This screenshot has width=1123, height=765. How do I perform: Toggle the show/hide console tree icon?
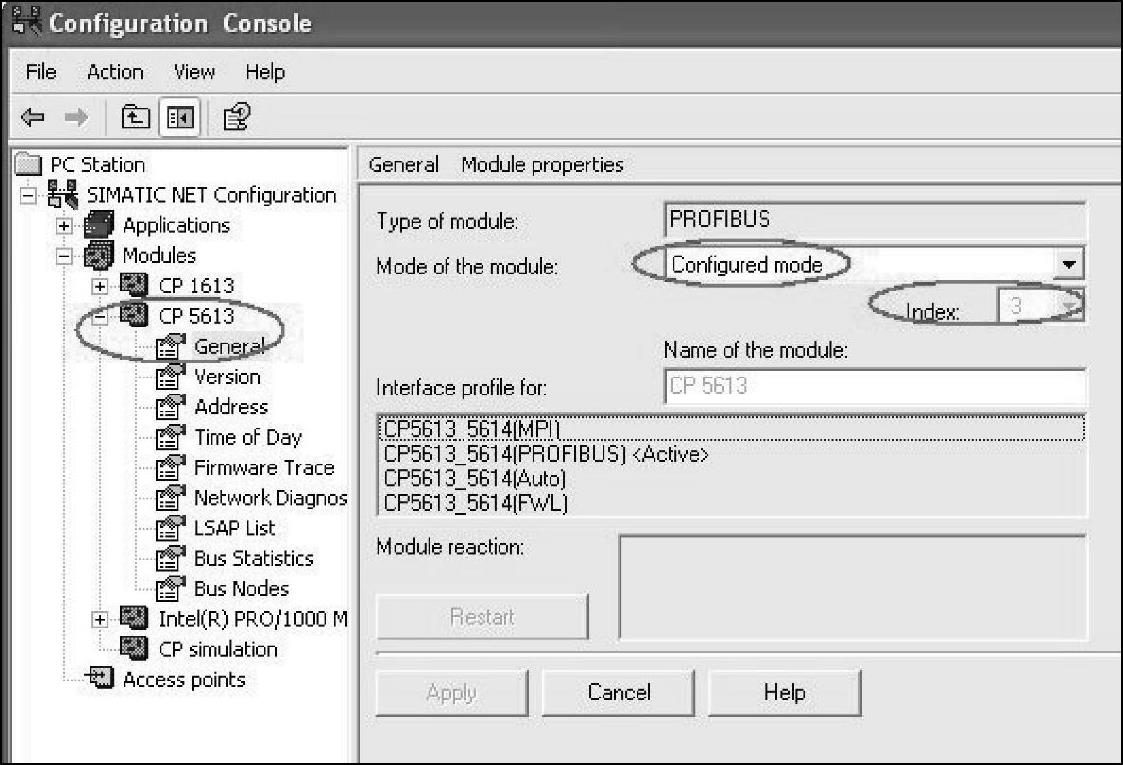coord(180,118)
